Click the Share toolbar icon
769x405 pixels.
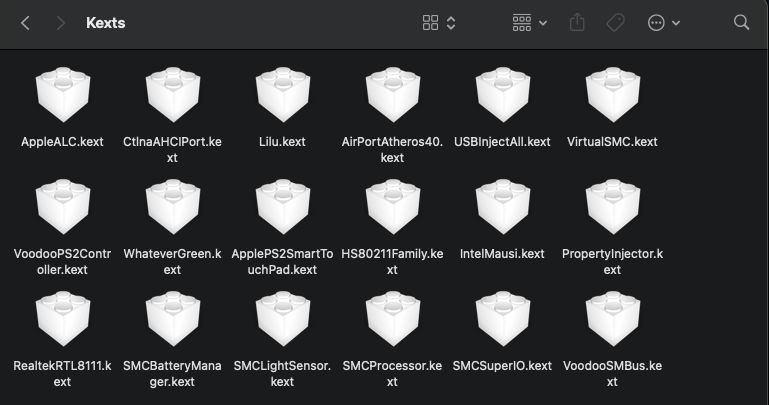pyautogui.click(x=577, y=22)
